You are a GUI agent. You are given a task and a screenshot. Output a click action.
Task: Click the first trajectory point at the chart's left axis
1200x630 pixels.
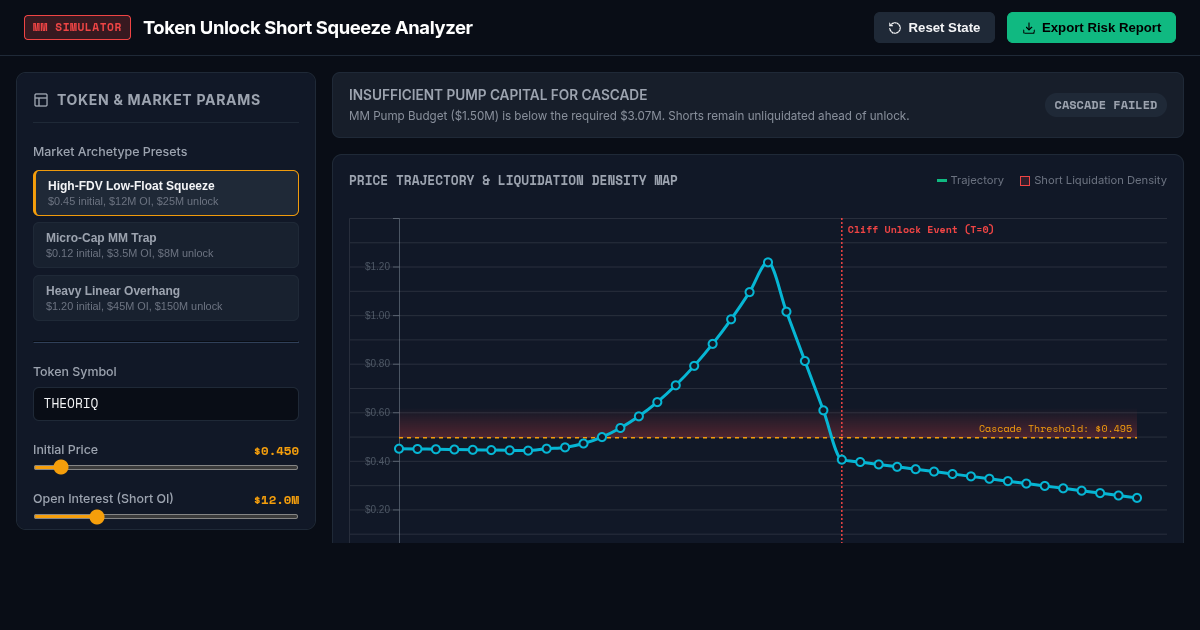click(399, 449)
